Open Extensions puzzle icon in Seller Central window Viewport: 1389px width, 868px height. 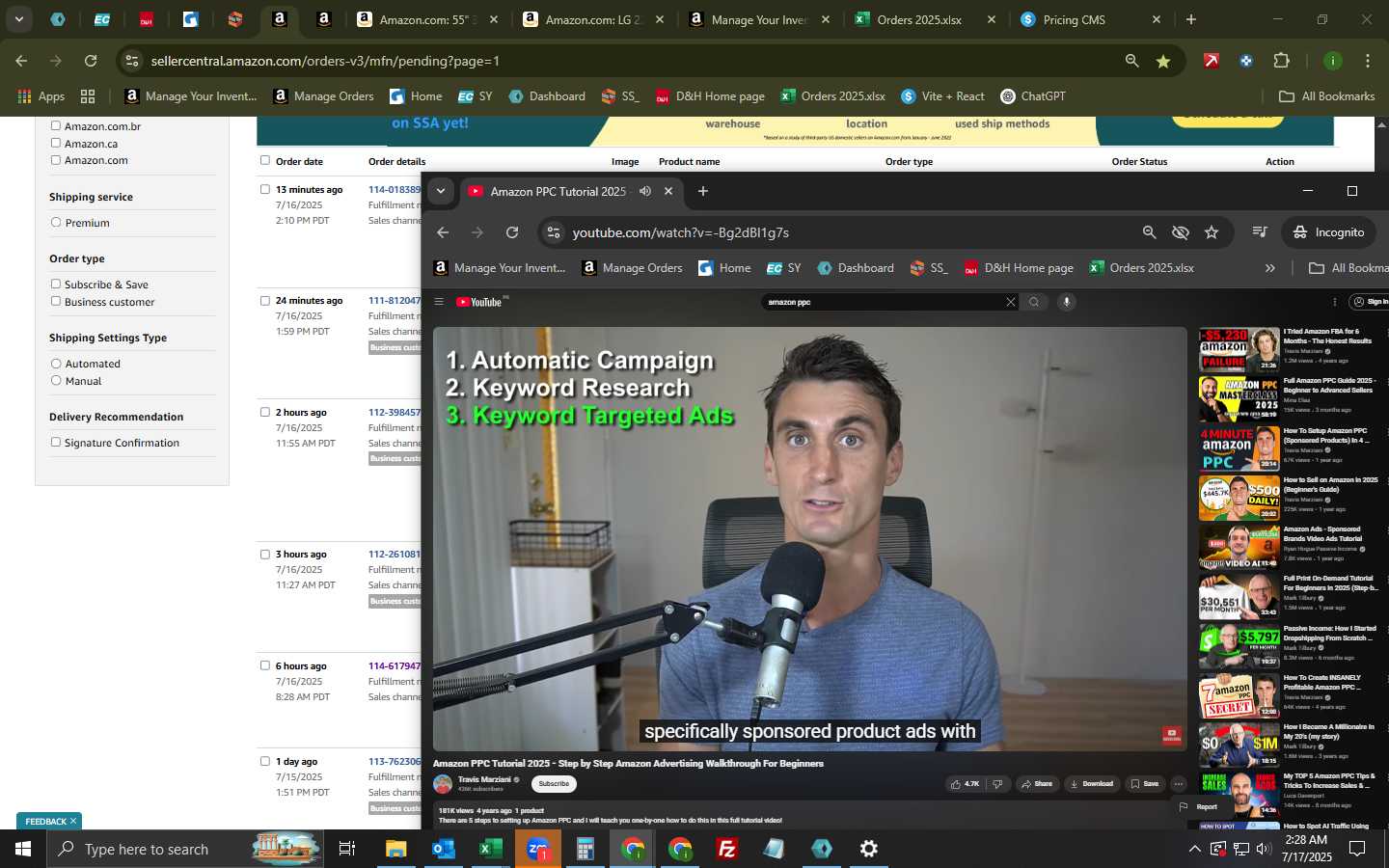tap(1281, 61)
